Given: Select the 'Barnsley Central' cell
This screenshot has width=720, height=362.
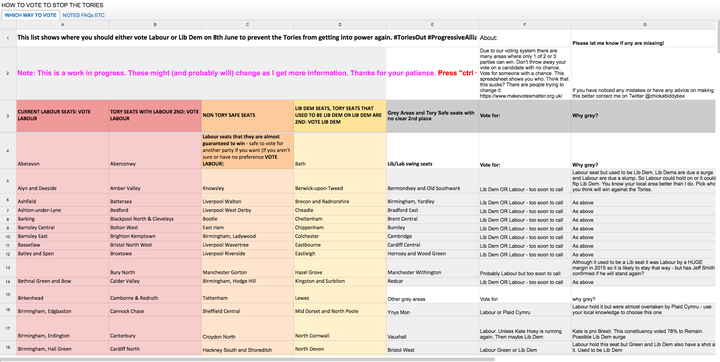Looking at the screenshot, I should point(62,227).
